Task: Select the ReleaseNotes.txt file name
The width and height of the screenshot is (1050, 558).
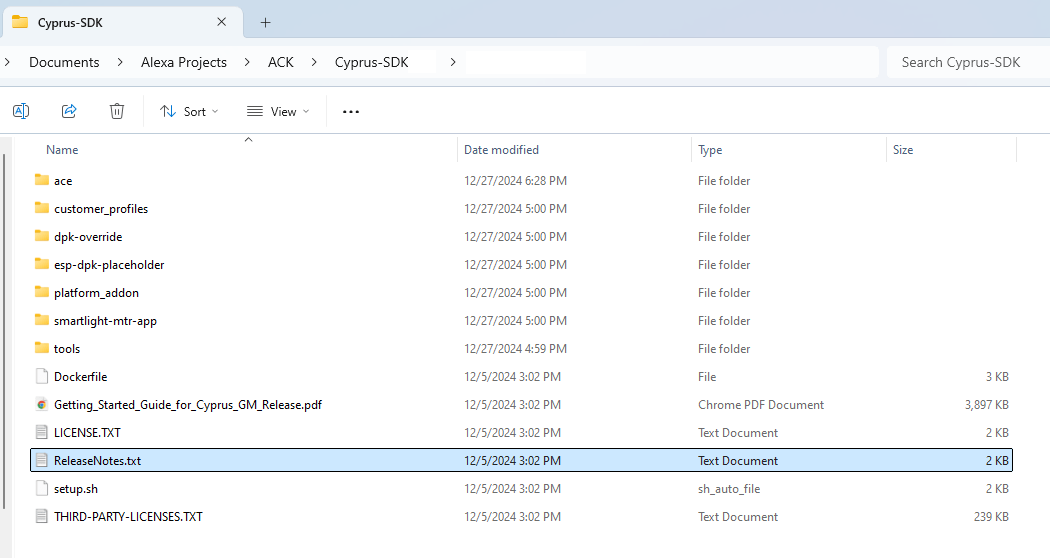Action: click(x=98, y=461)
